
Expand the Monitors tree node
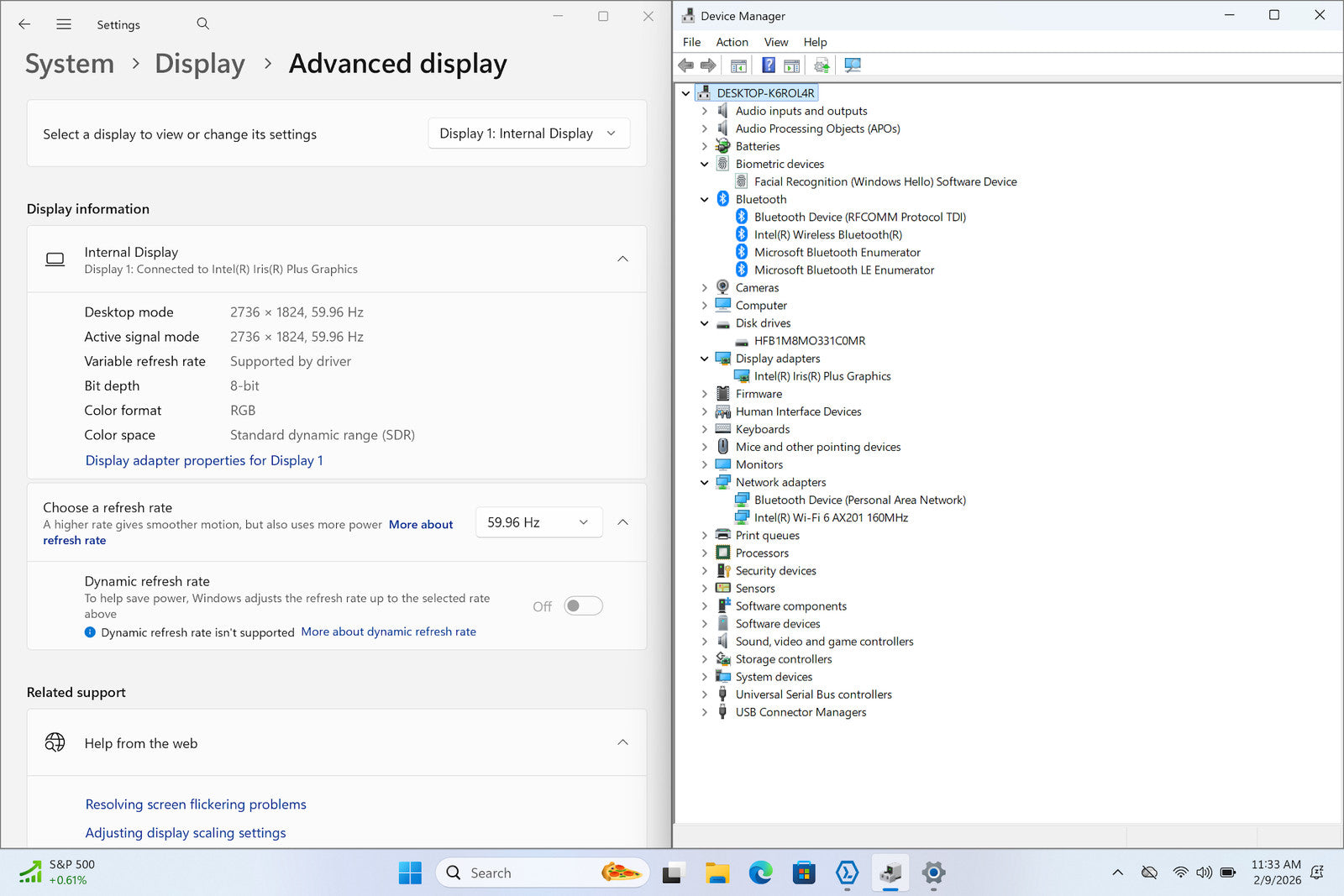click(705, 464)
